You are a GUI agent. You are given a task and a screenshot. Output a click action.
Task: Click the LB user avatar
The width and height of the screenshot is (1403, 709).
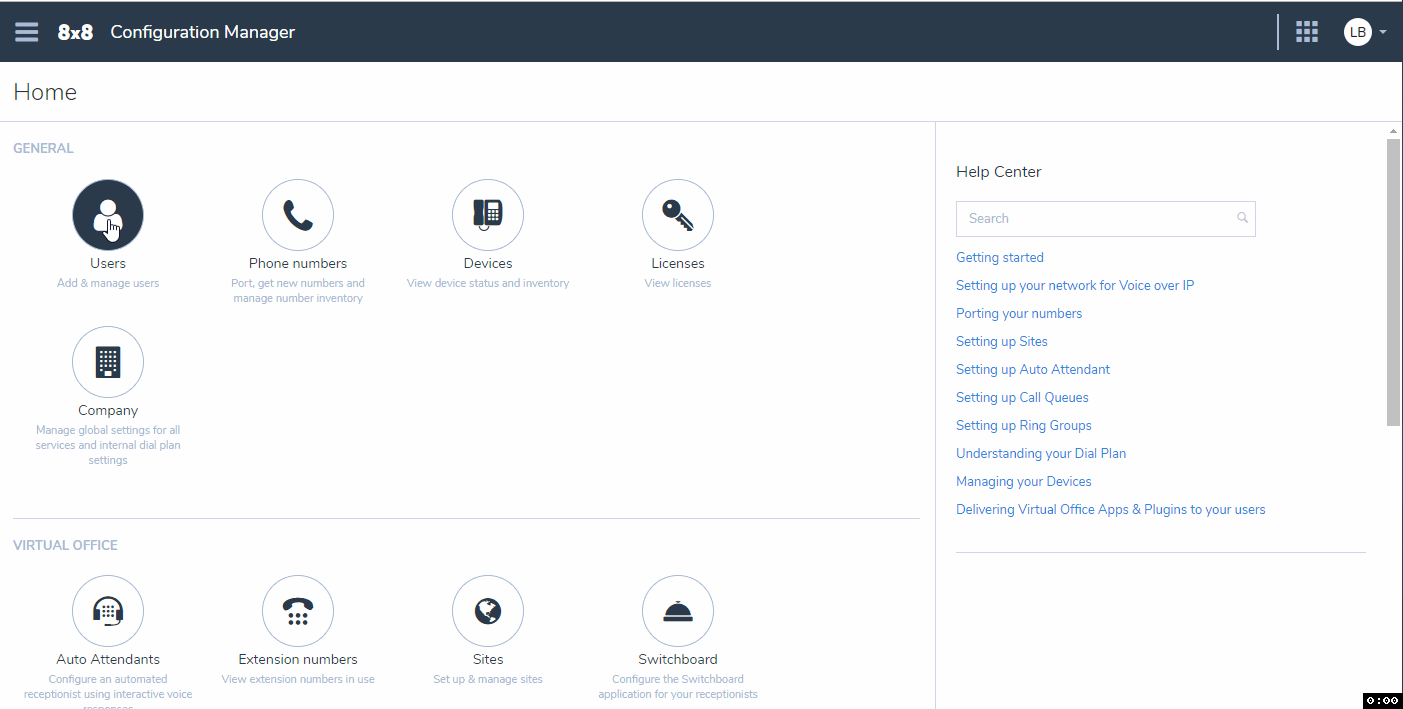(x=1357, y=32)
